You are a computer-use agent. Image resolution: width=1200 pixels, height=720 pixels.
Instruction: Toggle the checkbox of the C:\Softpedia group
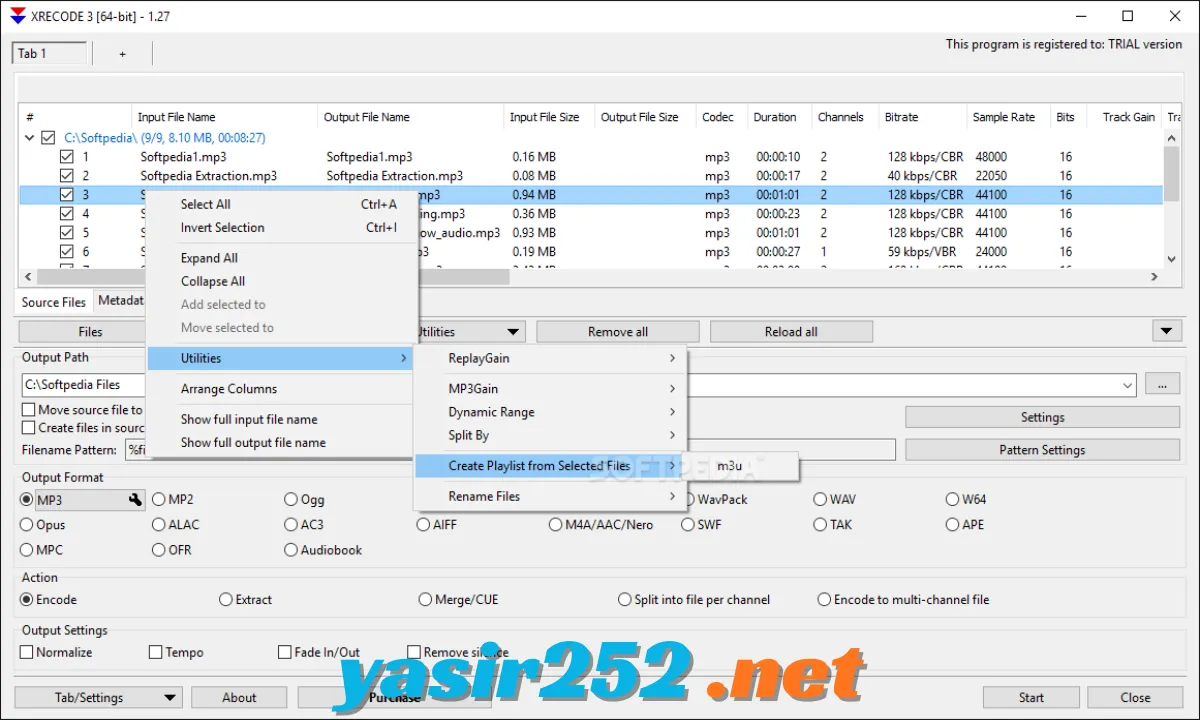48,138
